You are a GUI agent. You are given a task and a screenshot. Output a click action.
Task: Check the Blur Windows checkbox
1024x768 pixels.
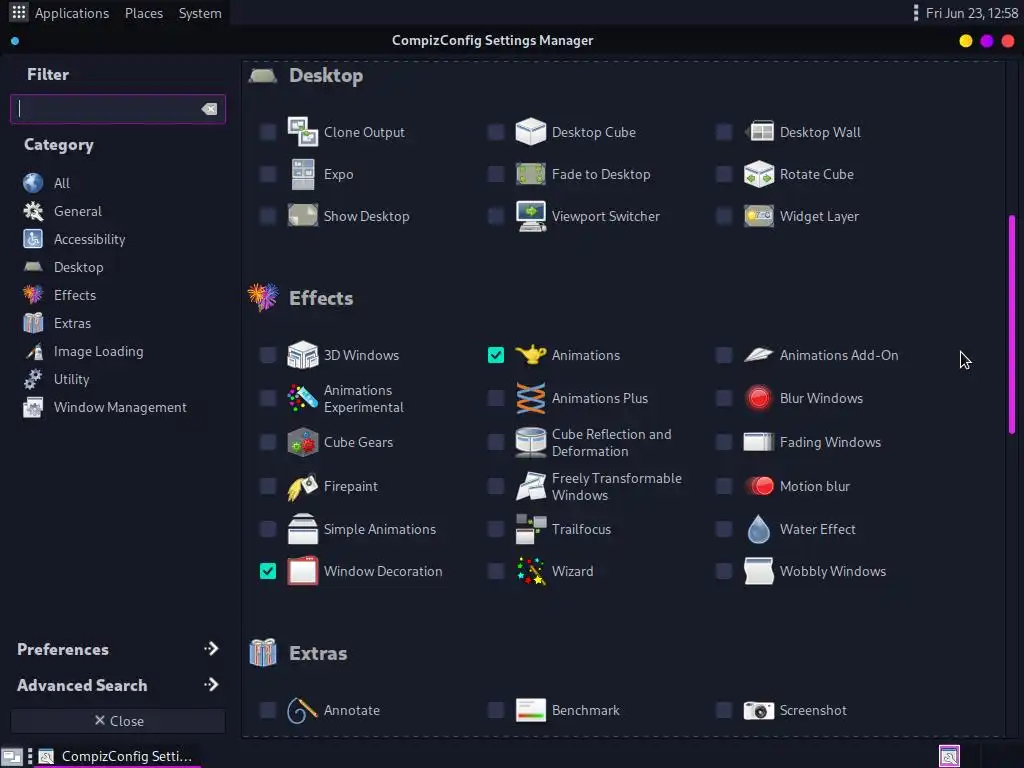click(724, 398)
